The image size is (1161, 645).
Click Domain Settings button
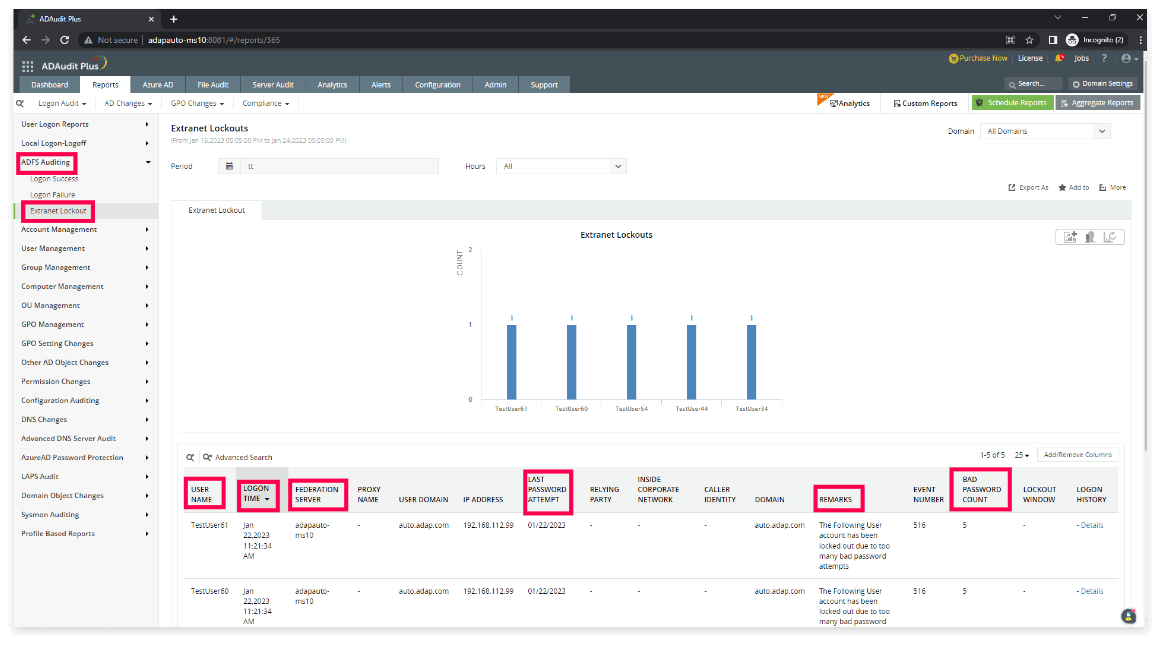1103,84
